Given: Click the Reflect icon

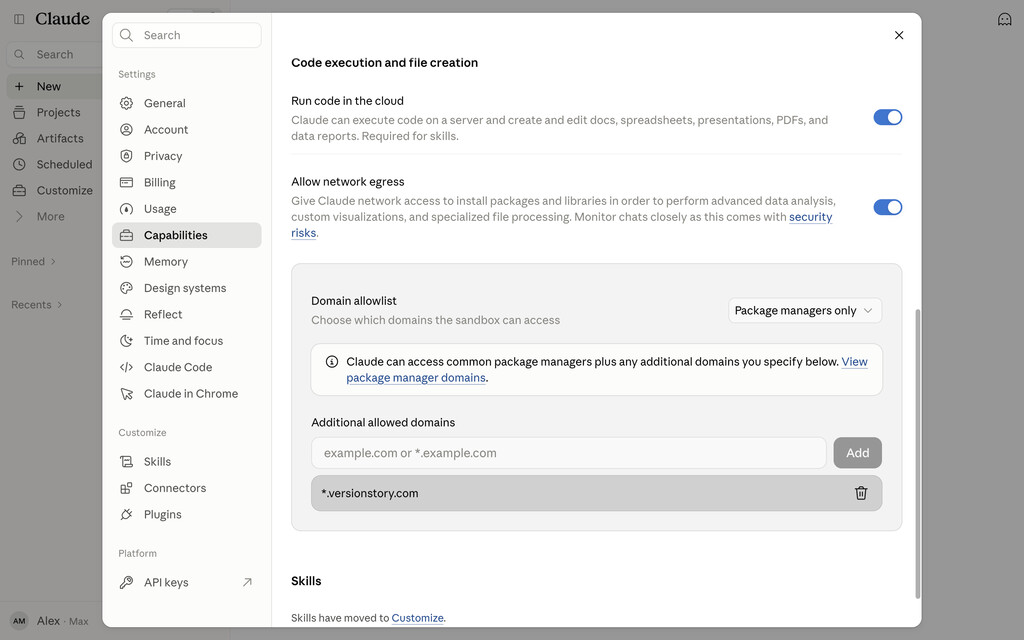Looking at the screenshot, I should click(x=127, y=315).
